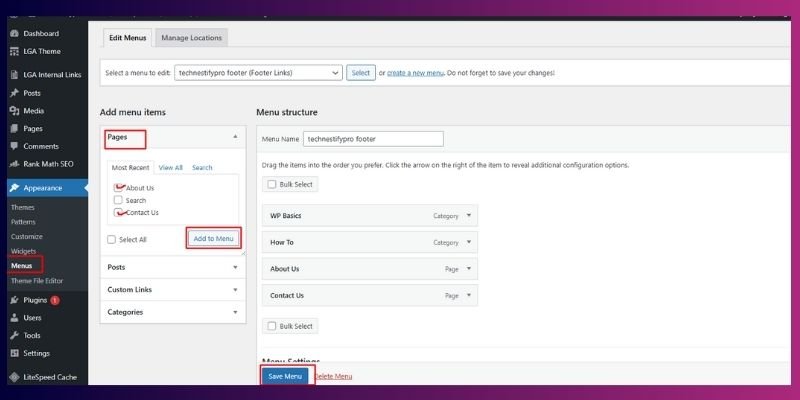Screen dimensions: 800x400
Task: Open Patterns under Appearance
Action: (23, 222)
